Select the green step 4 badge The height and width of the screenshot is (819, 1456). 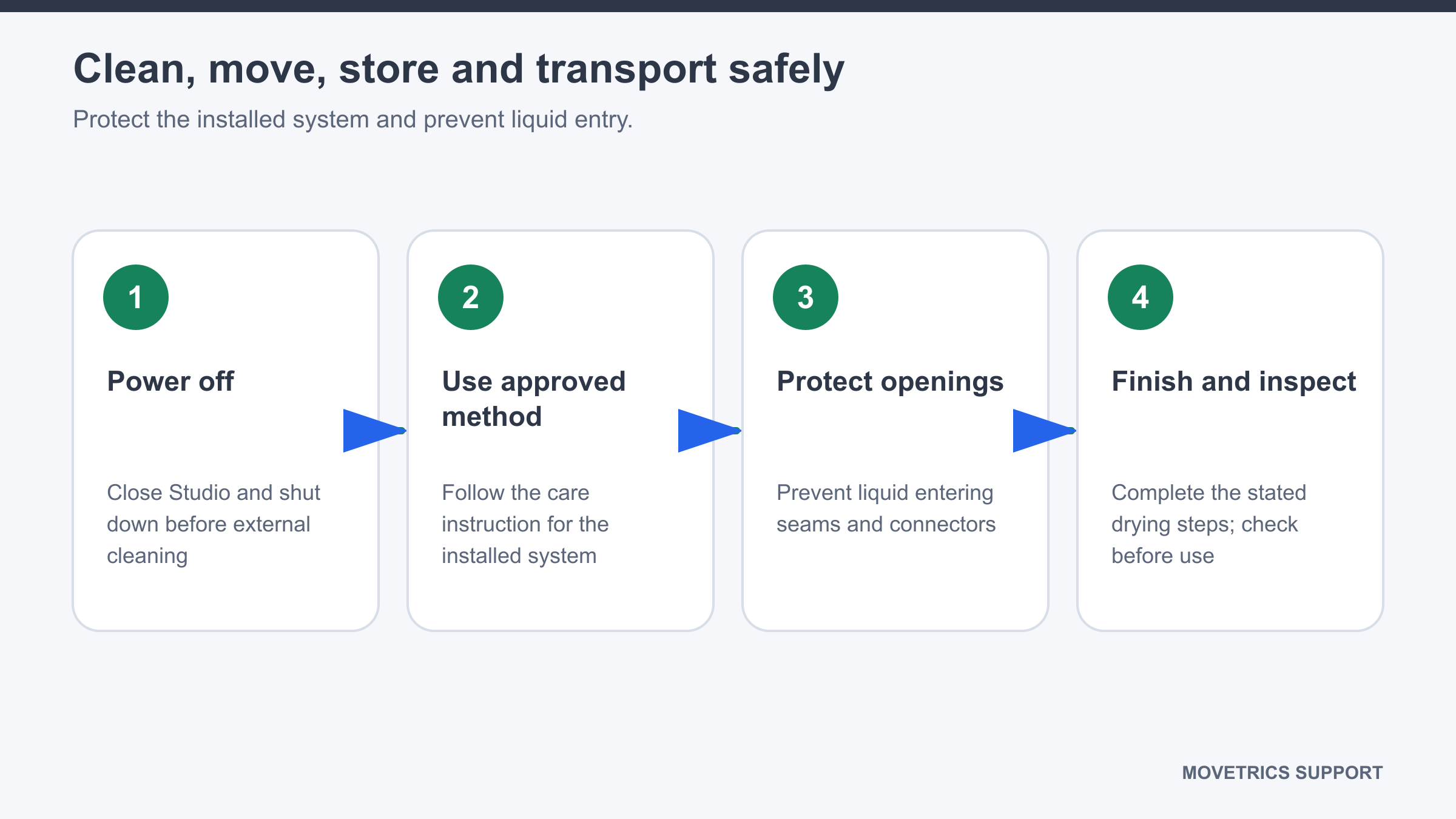(x=1141, y=297)
